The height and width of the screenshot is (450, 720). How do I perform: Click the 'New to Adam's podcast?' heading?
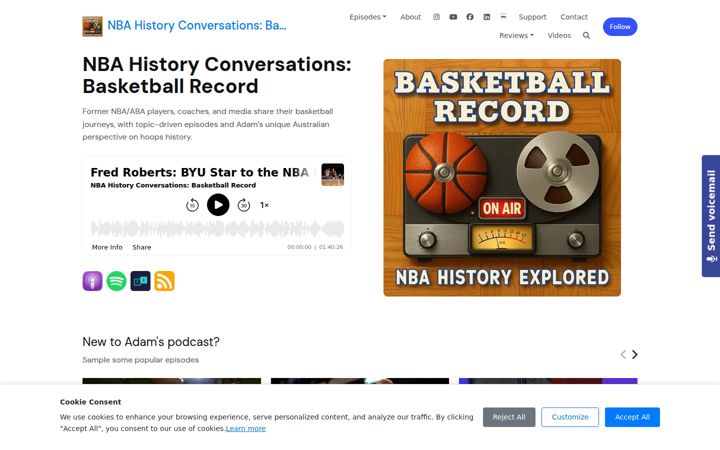[151, 342]
